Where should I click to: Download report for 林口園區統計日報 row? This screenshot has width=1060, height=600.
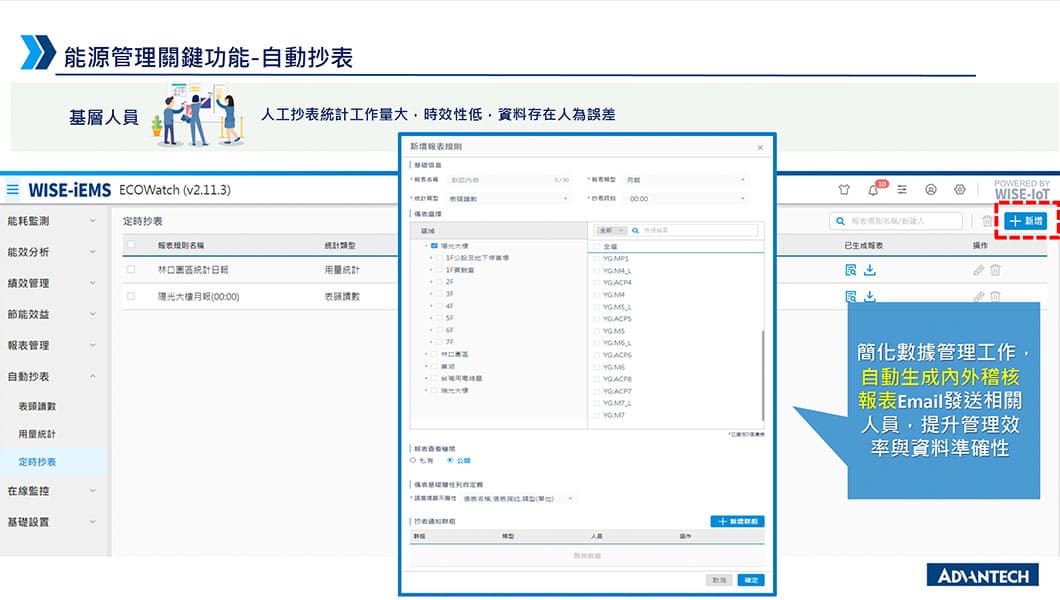[870, 270]
